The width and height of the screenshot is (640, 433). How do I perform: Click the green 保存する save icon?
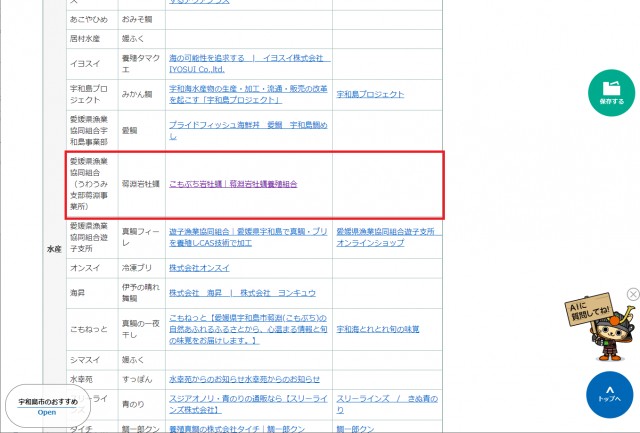[x=611, y=93]
